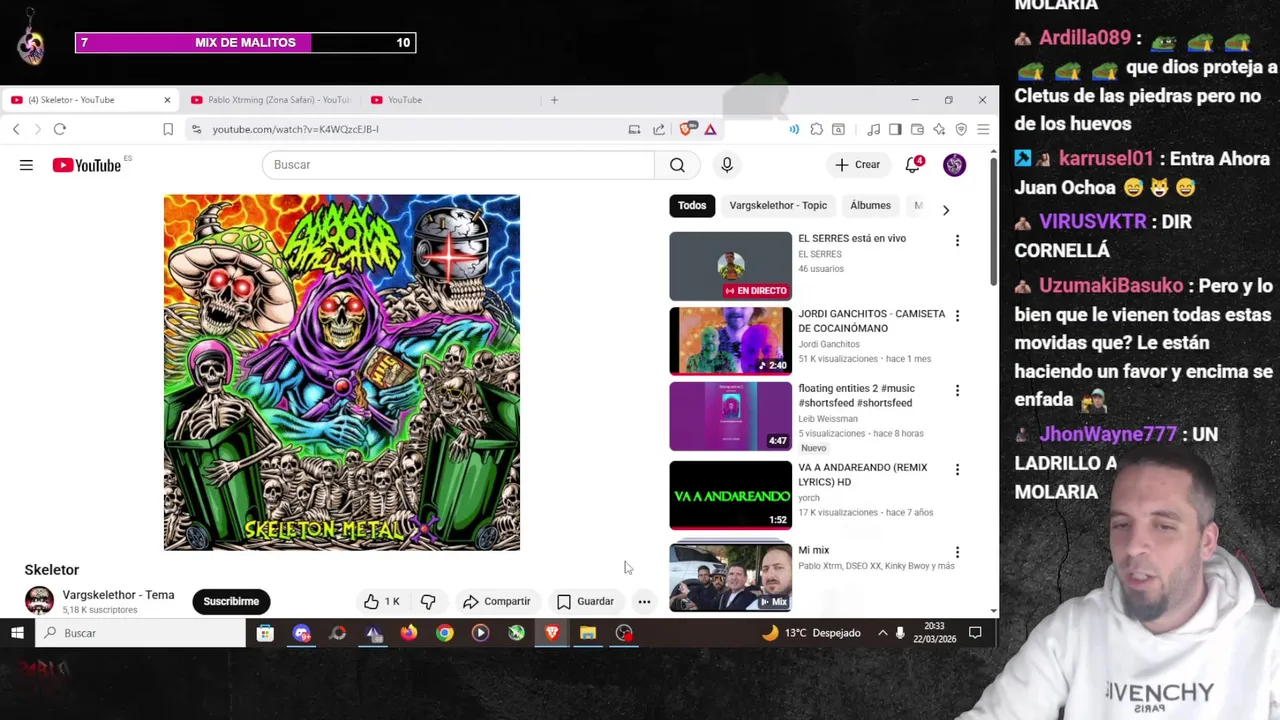Open Google Chrome from the taskbar

(x=445, y=633)
